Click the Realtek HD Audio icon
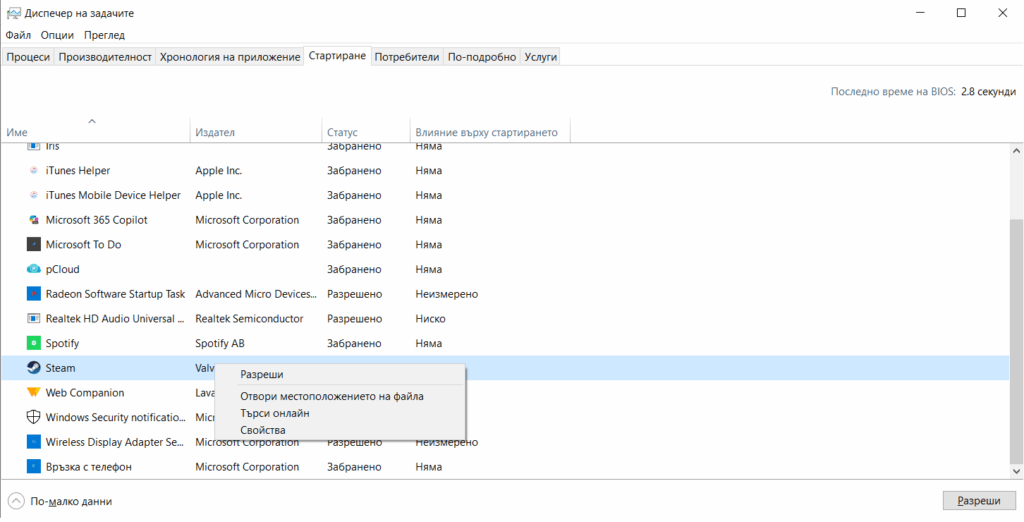This screenshot has height=522, width=1024. [33, 319]
